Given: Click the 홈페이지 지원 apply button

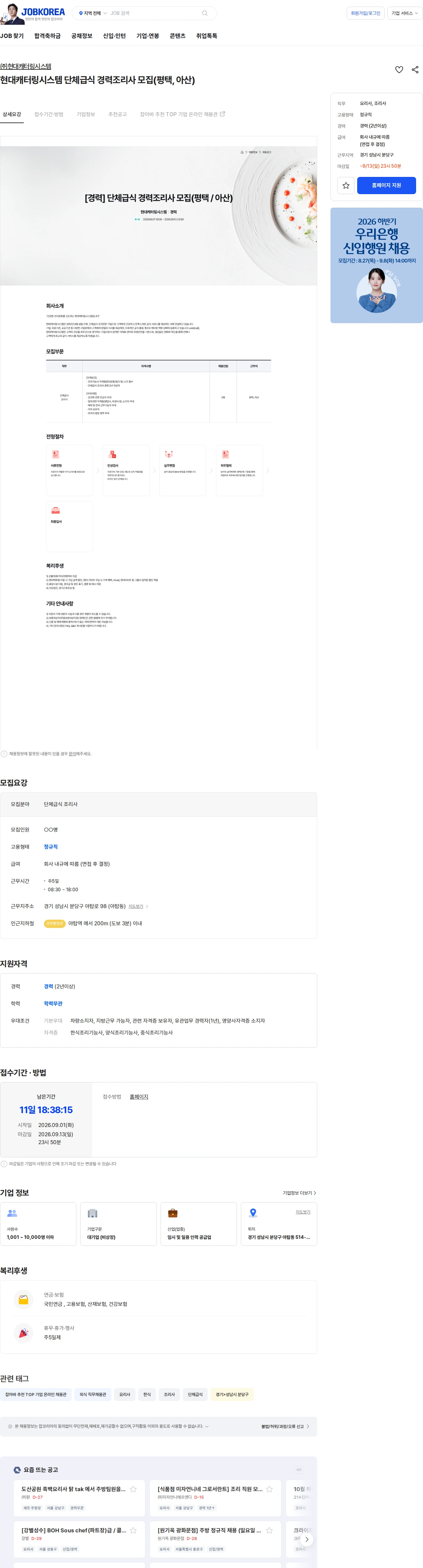Looking at the screenshot, I should coord(386,186).
